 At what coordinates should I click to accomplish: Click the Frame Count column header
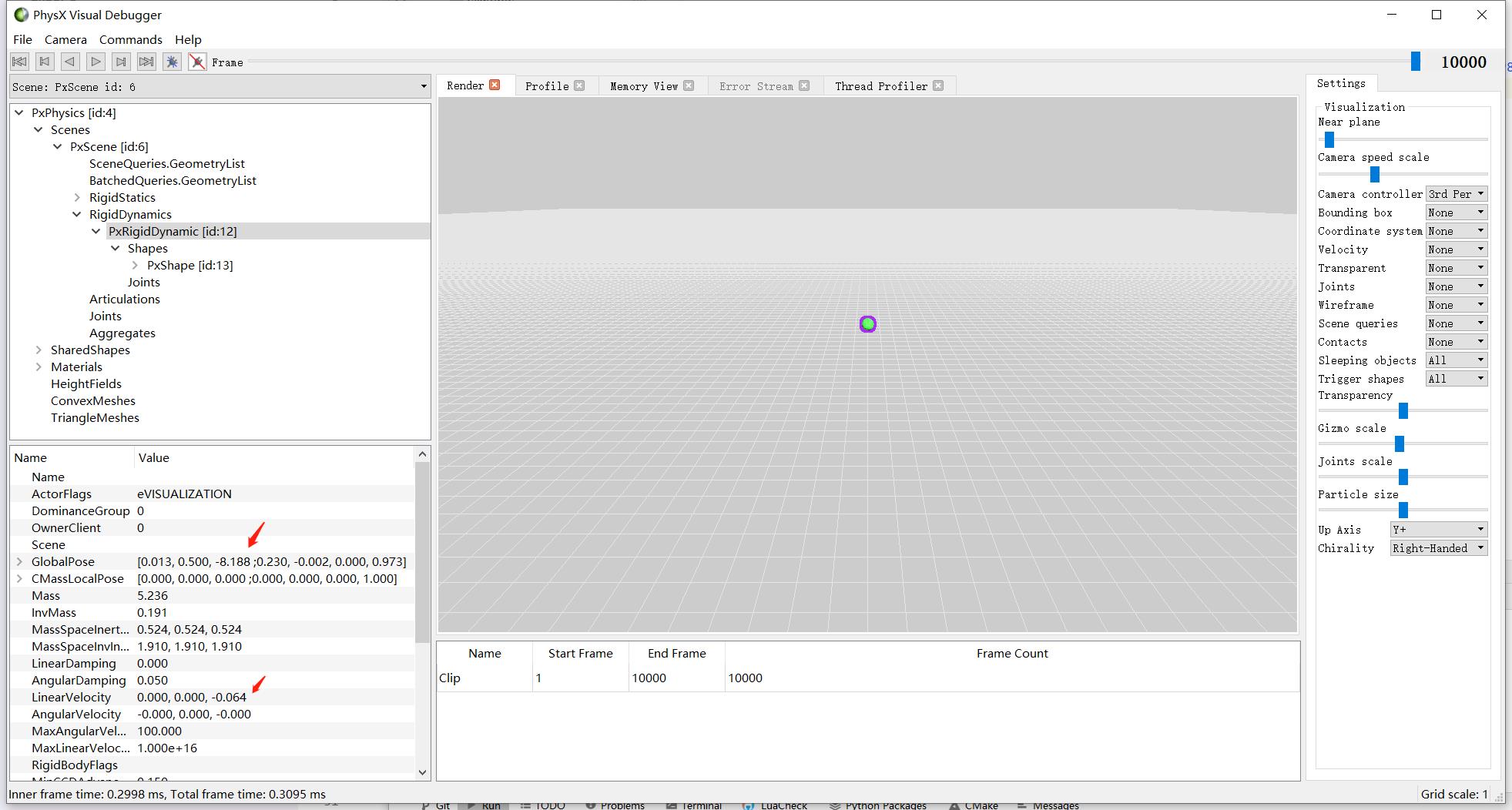(1012, 653)
